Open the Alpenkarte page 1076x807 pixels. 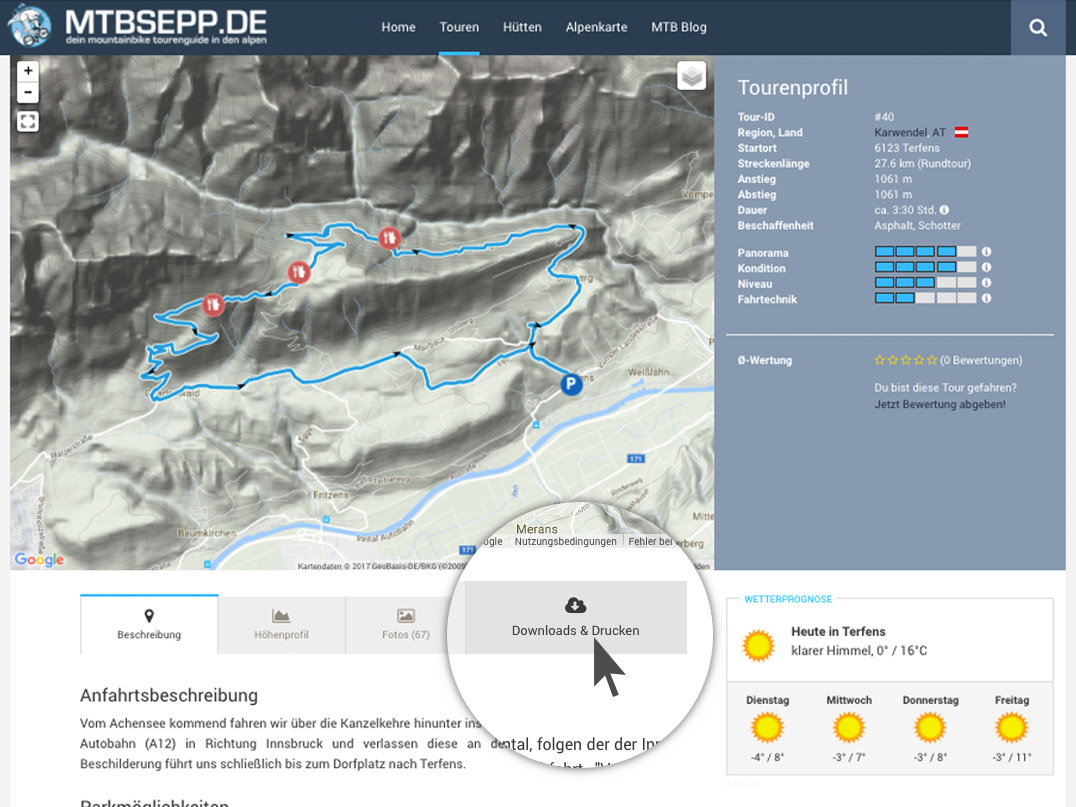tap(596, 27)
